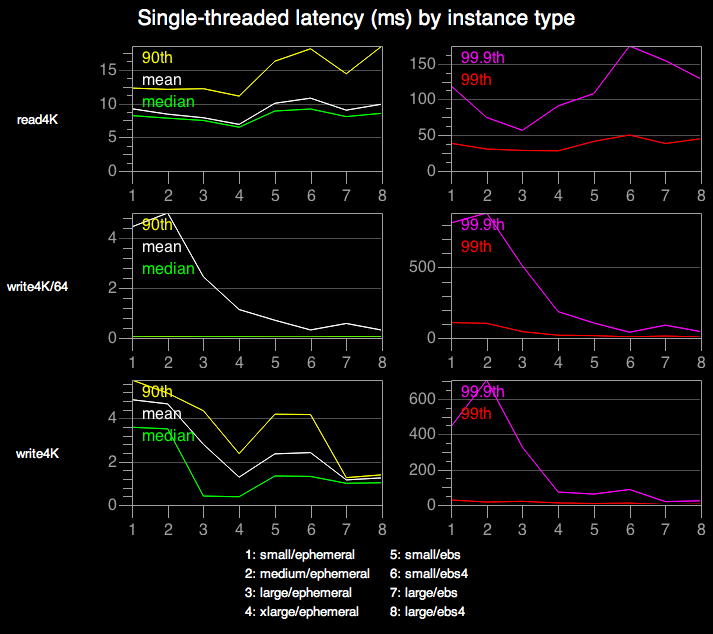713x634 pixels.
Task: Select legend entry '6: small/ebs4'
Action: 429,574
